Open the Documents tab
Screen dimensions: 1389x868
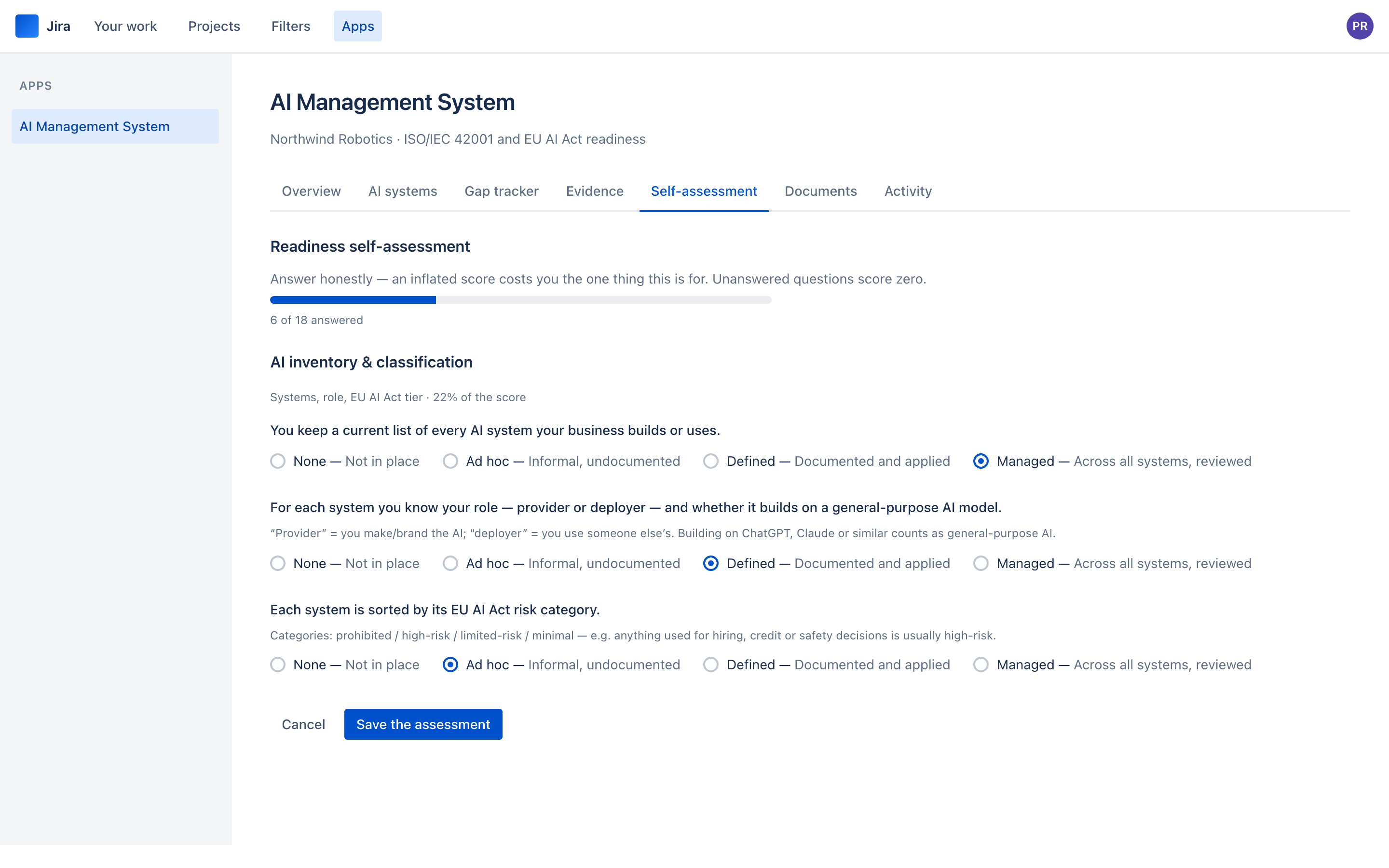pyautogui.click(x=820, y=191)
